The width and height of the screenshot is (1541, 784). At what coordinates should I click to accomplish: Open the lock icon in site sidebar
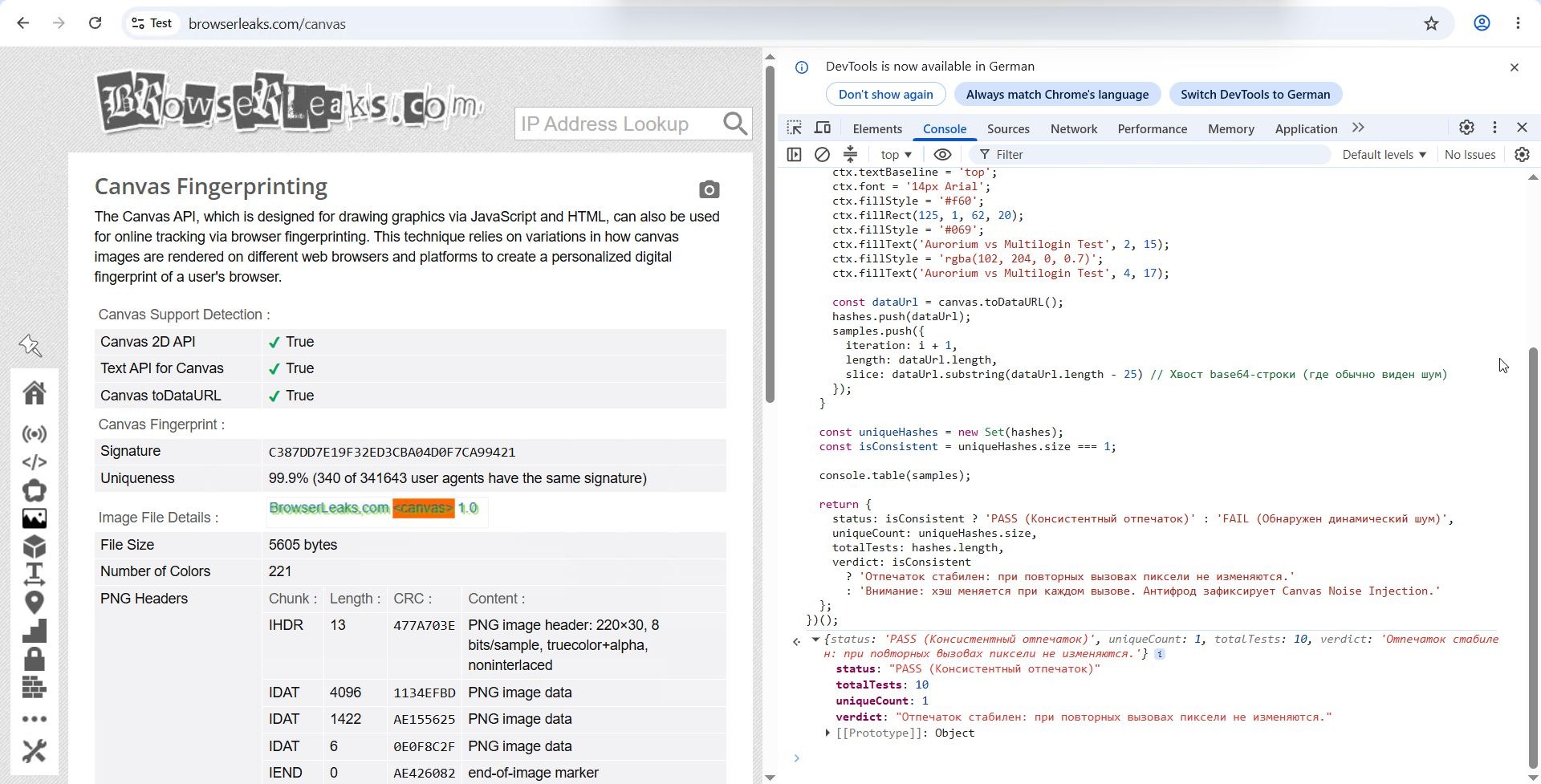tap(35, 659)
